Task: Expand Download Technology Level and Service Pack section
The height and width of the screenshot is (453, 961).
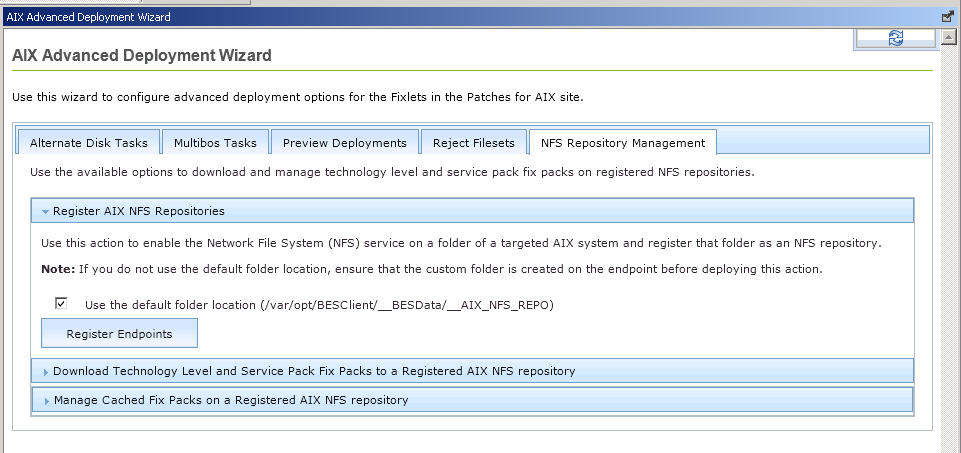Action: pyautogui.click(x=313, y=371)
